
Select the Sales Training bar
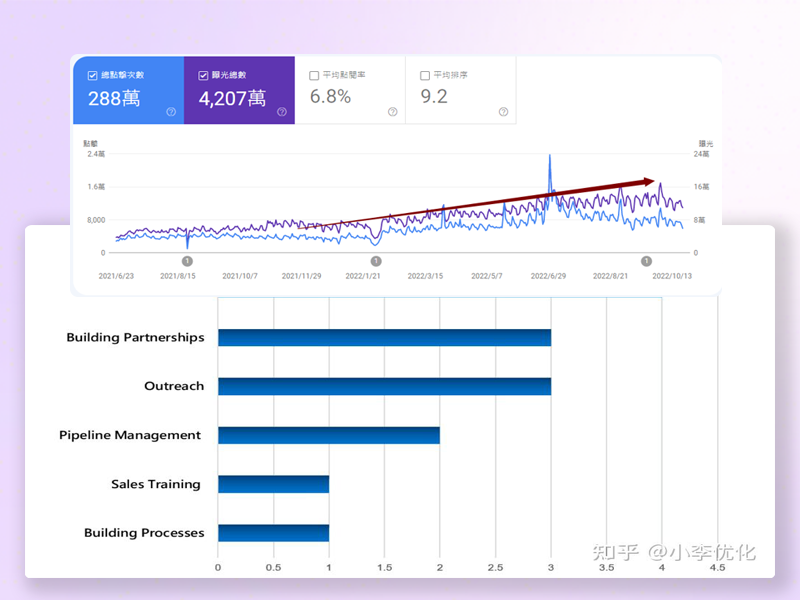coord(273,484)
